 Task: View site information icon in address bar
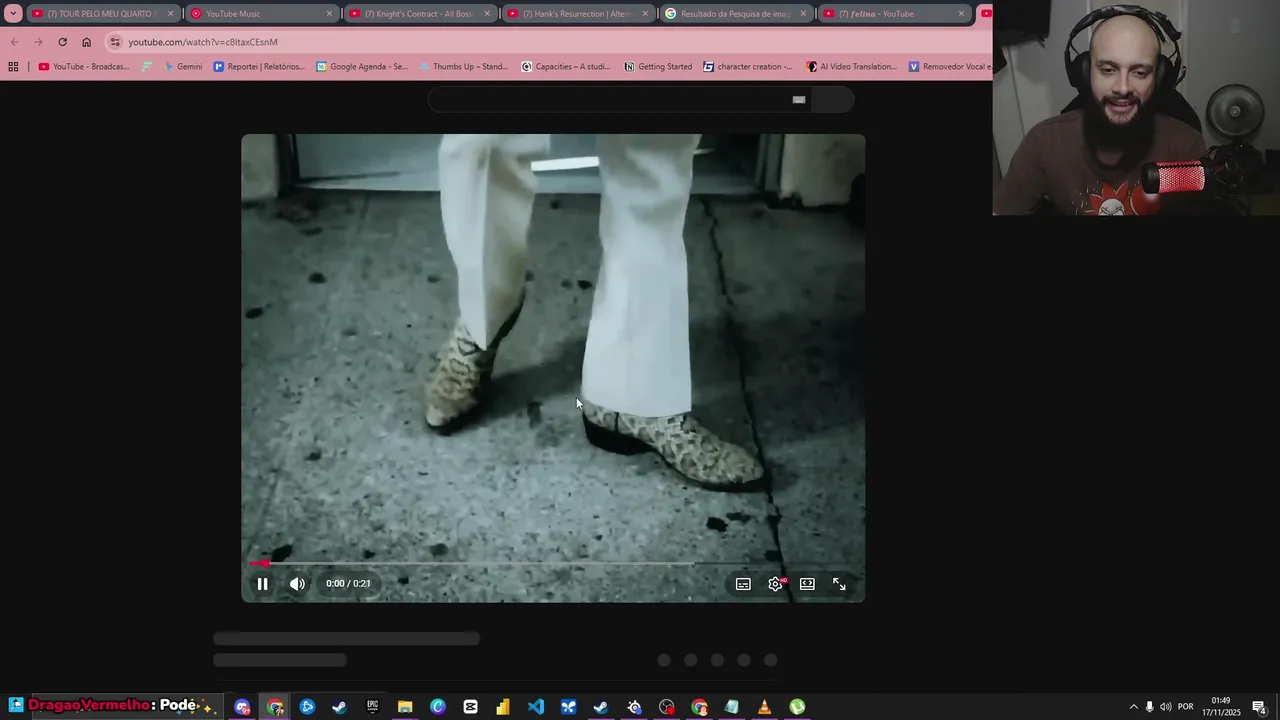point(115,42)
